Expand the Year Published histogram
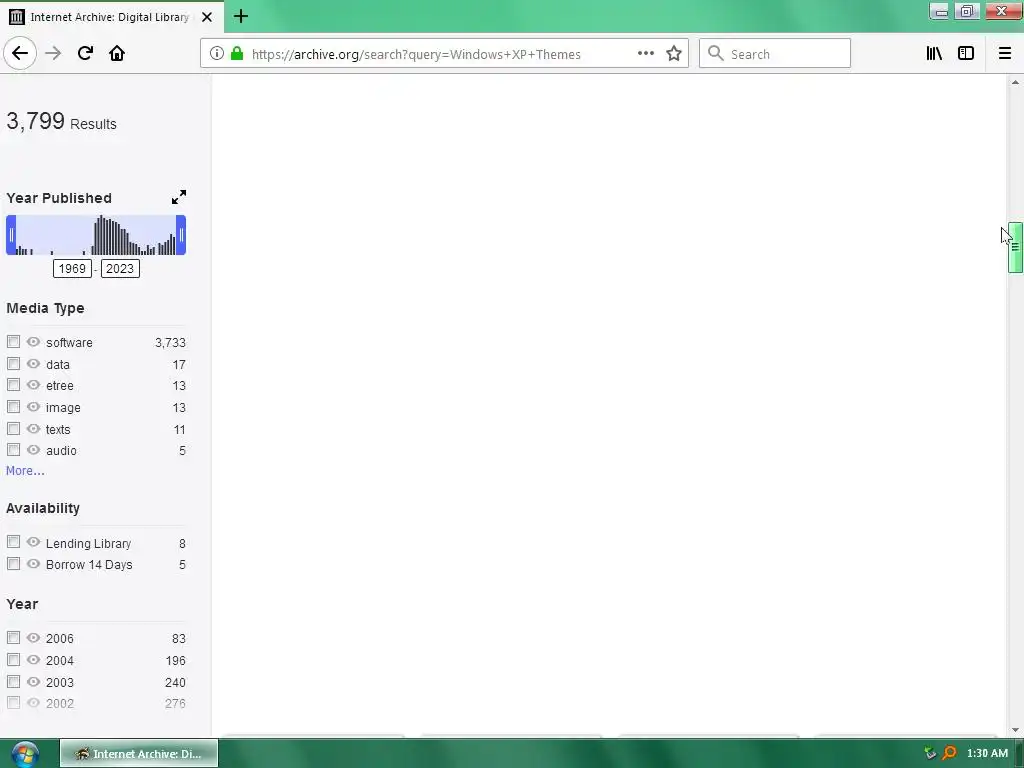This screenshot has width=1024, height=768. tap(179, 197)
